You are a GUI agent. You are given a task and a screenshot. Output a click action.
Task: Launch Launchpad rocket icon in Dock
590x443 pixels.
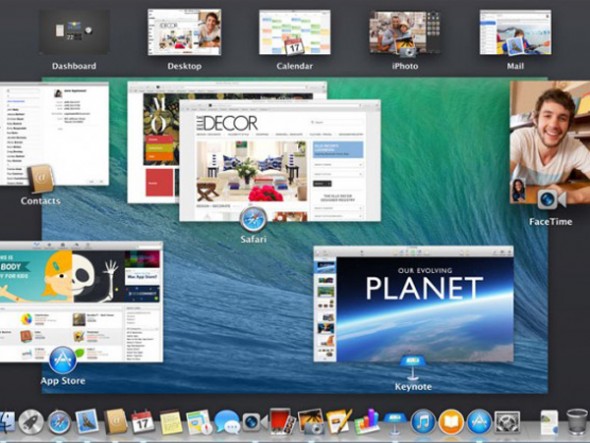point(32,422)
